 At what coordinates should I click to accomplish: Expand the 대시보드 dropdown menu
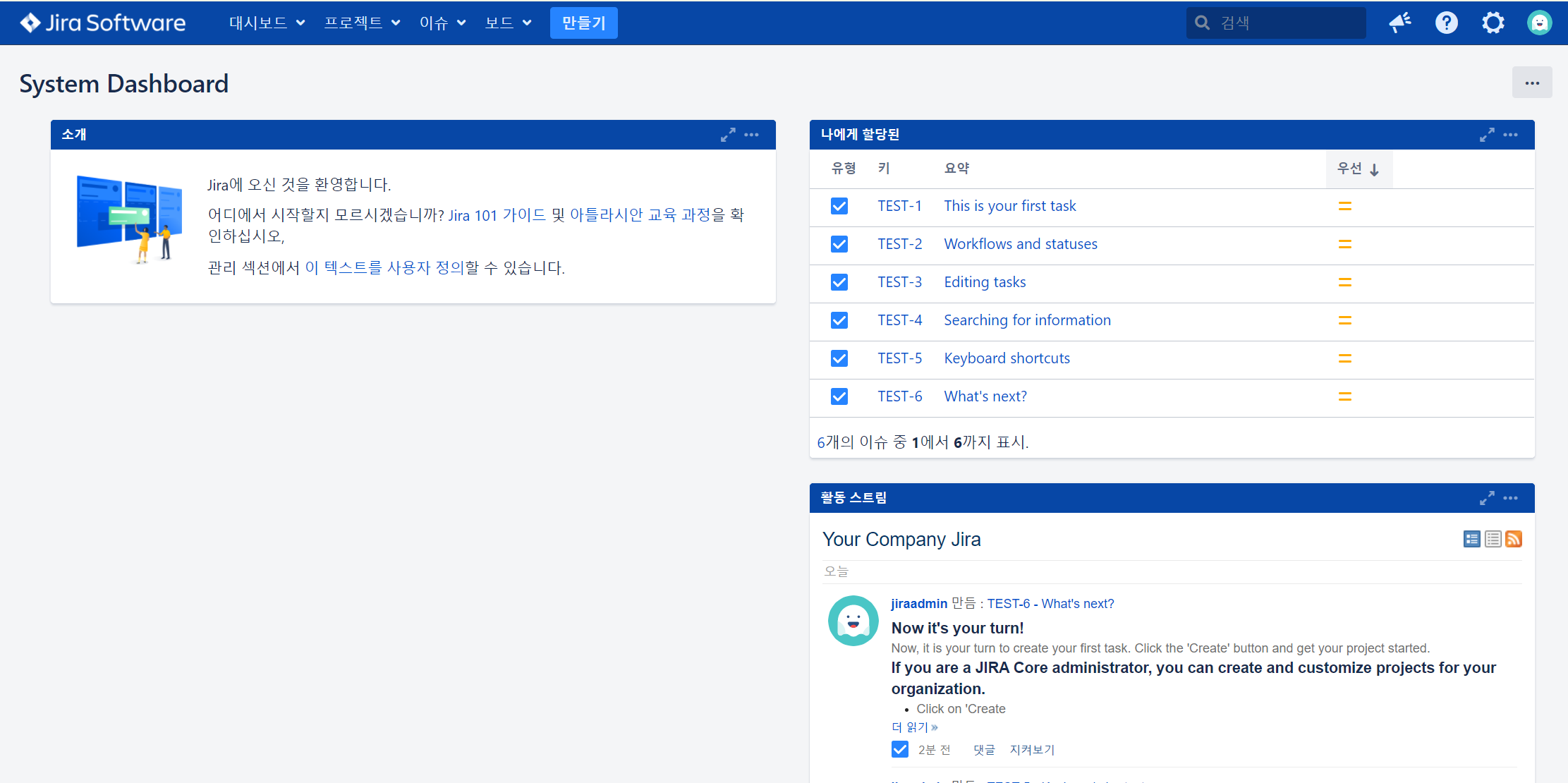pos(267,23)
